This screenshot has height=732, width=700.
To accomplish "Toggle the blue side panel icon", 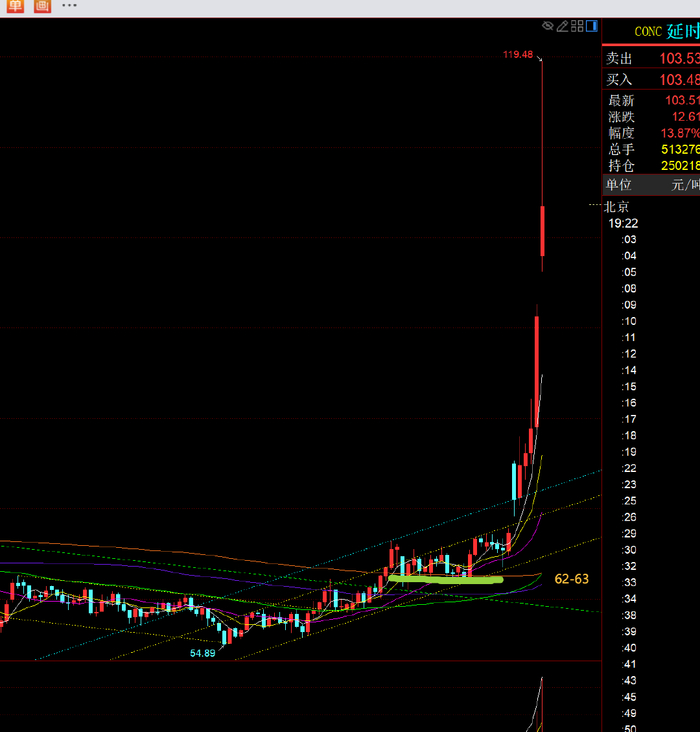I will click(592, 26).
